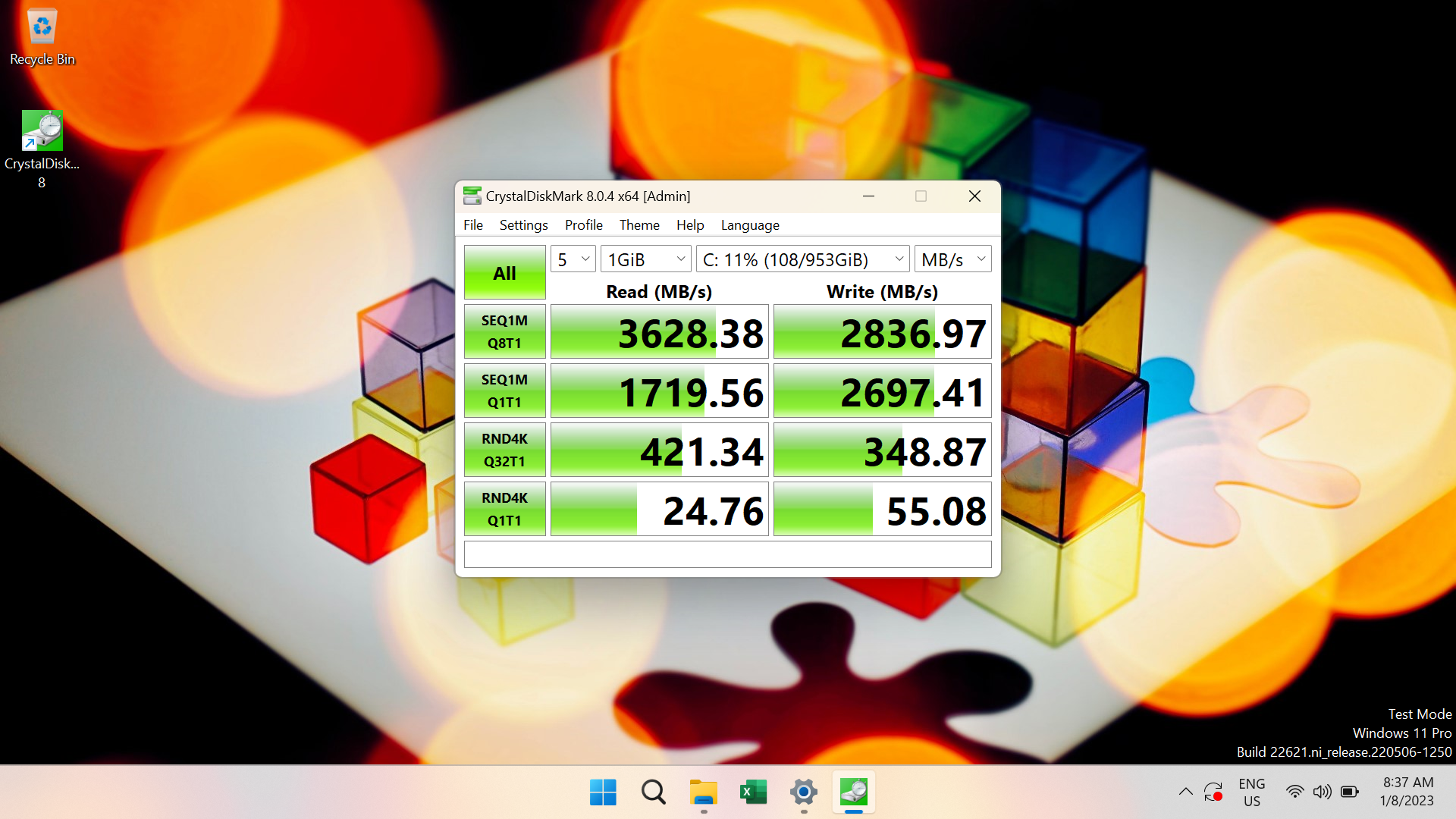This screenshot has width=1456, height=819.
Task: Launch File Explorer from the taskbar
Action: point(703,792)
